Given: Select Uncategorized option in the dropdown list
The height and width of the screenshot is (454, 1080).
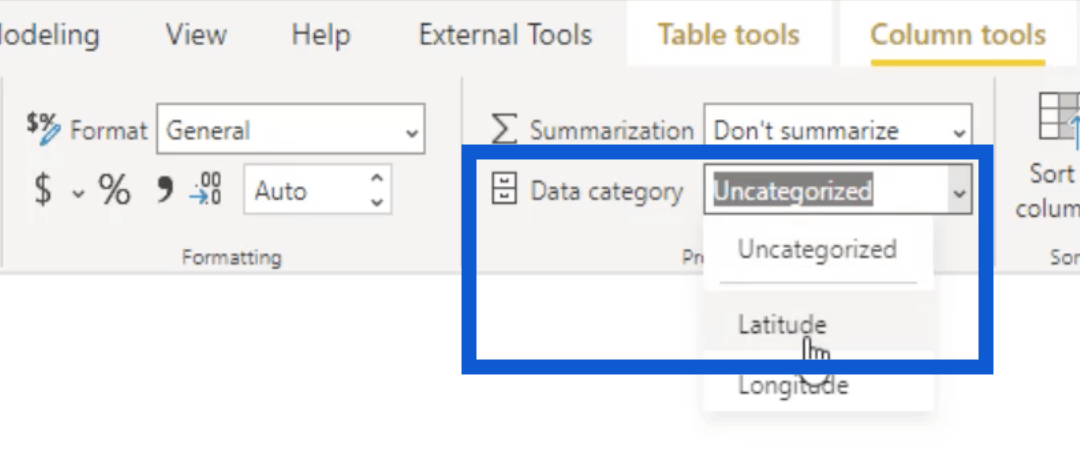Looking at the screenshot, I should (x=818, y=249).
